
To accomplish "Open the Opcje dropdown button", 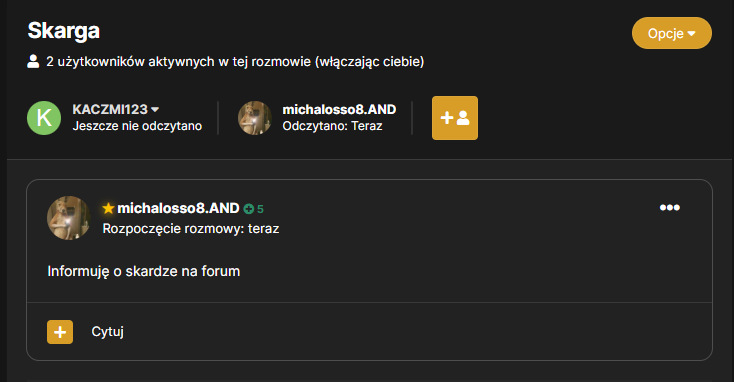I will pos(671,33).
